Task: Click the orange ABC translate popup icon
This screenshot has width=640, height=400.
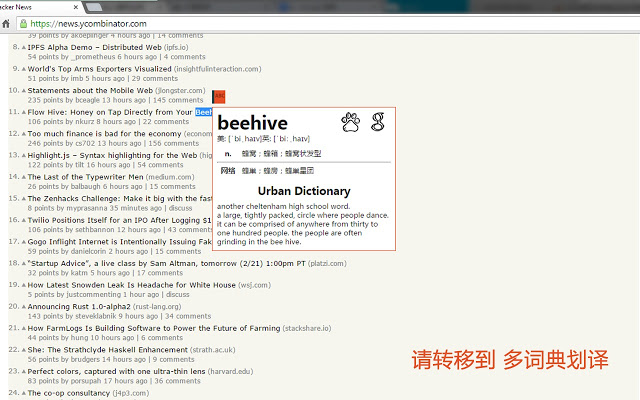Action: coord(219,97)
